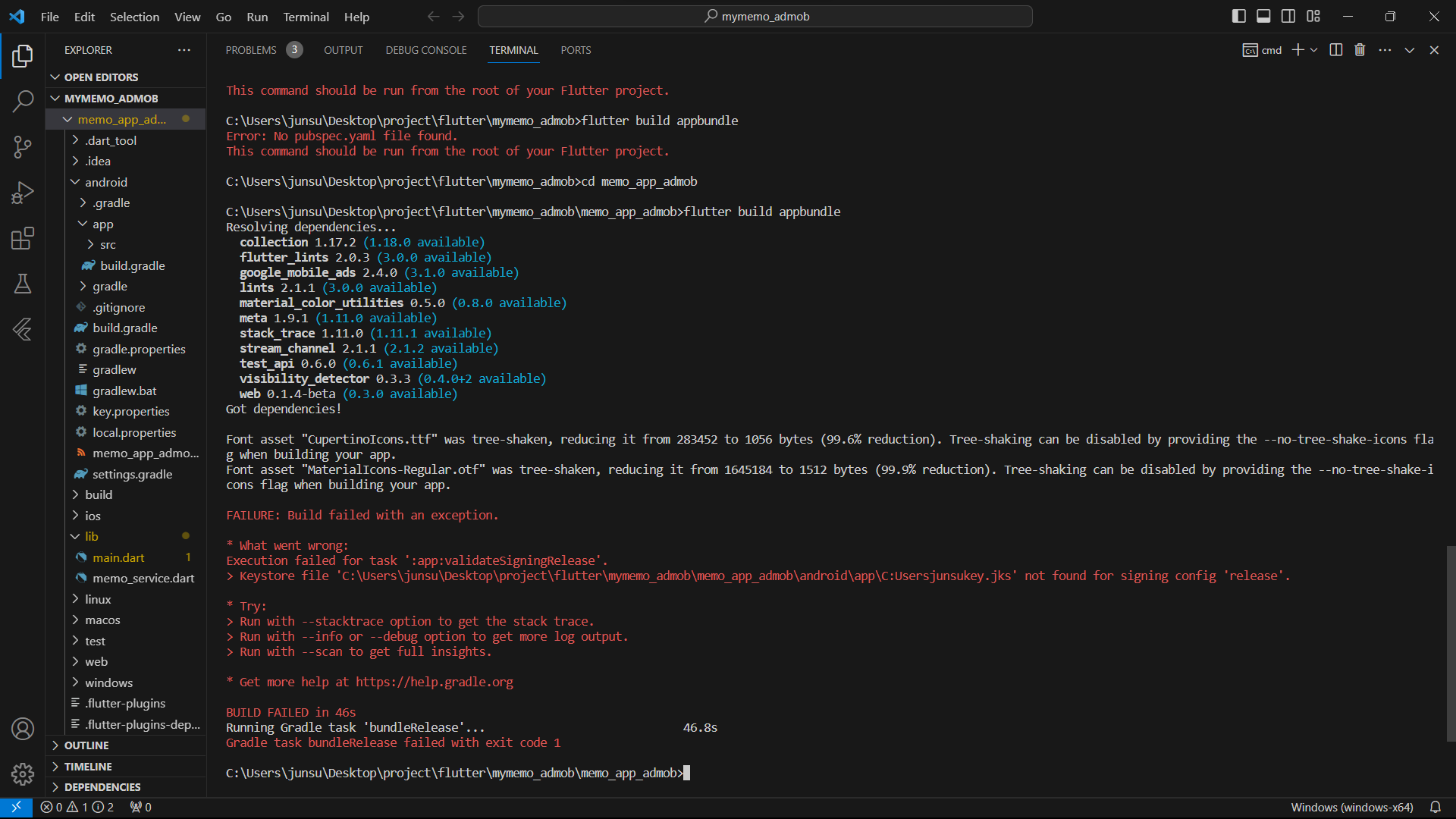Open notifications bell in status bar
The width and height of the screenshot is (1456, 819).
1436,808
